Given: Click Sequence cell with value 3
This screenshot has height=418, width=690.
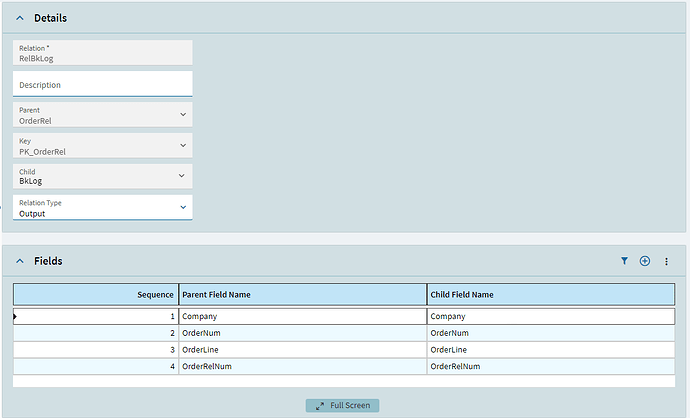Looking at the screenshot, I should (x=96, y=350).
